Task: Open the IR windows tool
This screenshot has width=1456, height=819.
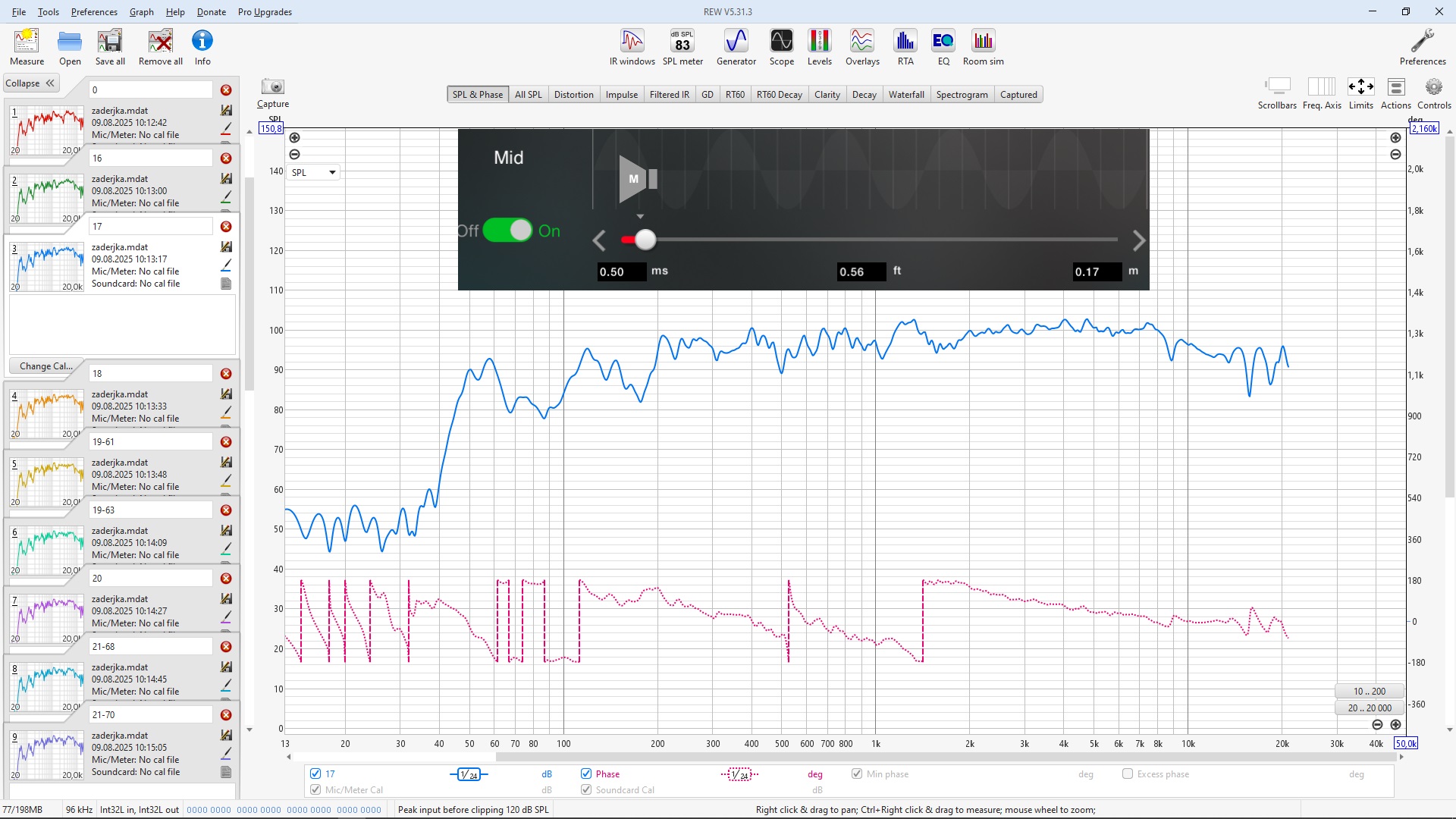Action: tap(632, 47)
